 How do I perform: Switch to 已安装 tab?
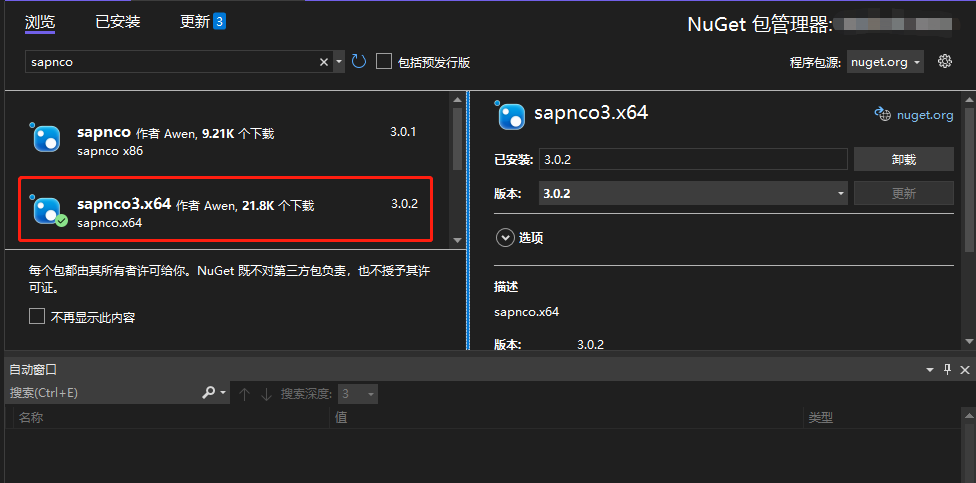click(118, 22)
